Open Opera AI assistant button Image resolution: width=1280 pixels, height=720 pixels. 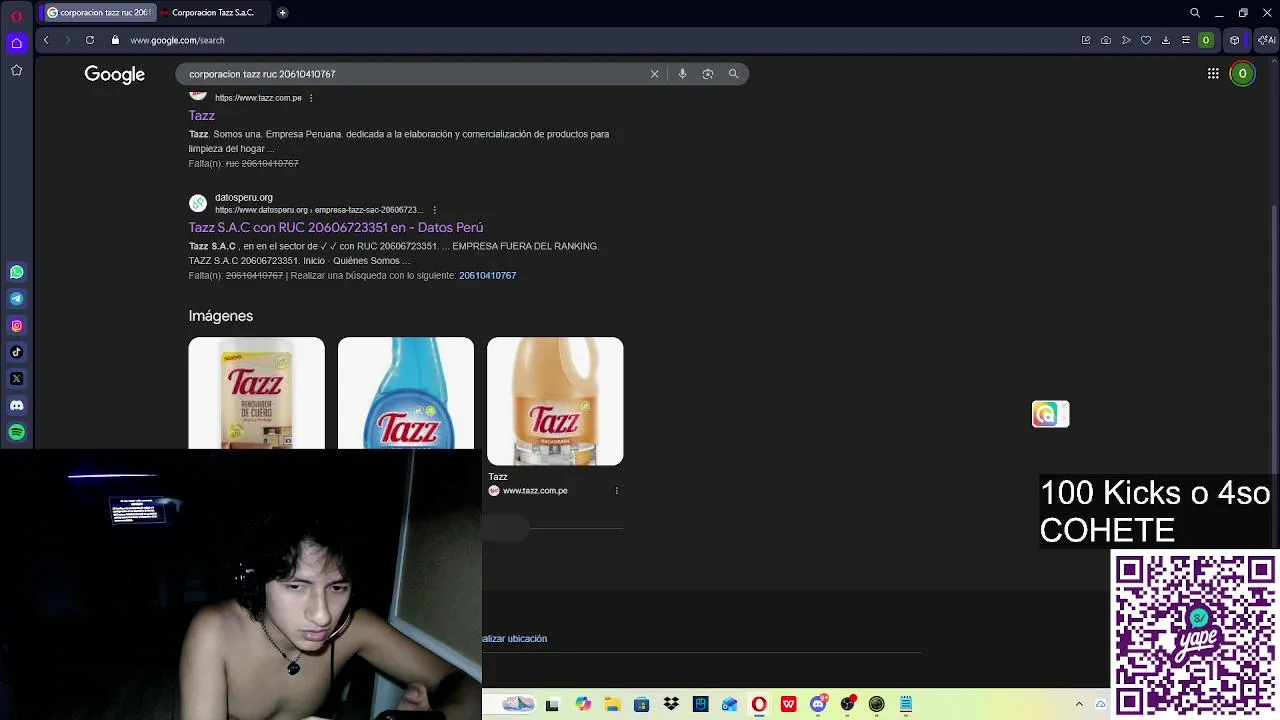pos(1266,40)
